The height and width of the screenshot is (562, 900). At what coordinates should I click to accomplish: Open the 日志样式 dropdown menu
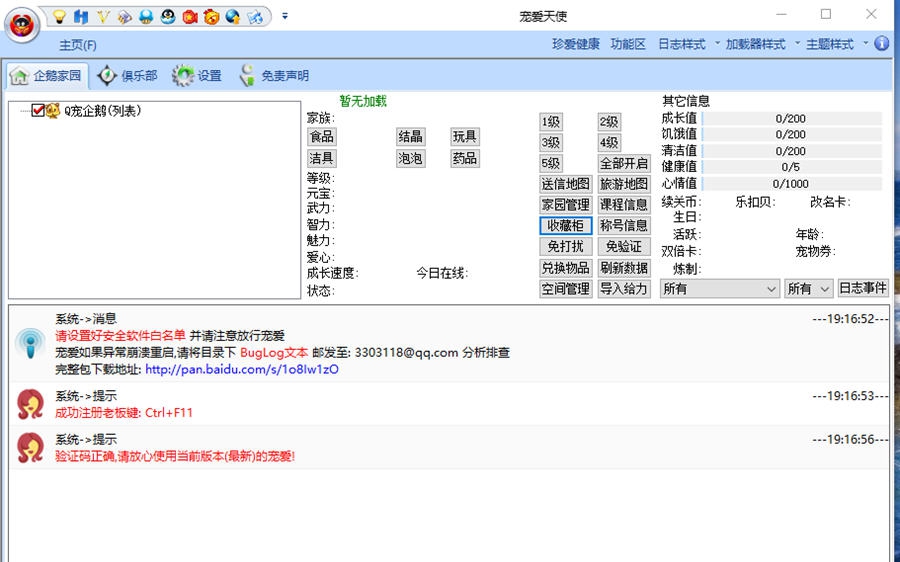pos(687,44)
